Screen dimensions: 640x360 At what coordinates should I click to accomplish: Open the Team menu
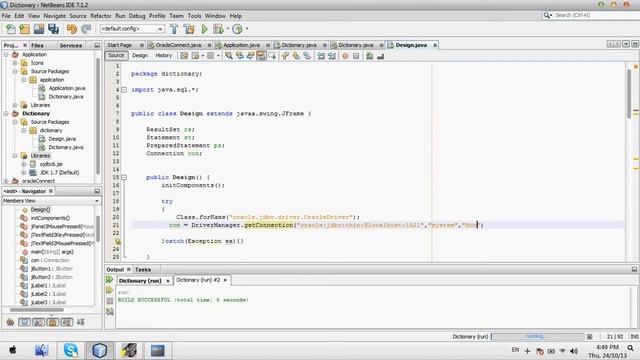(x=176, y=16)
